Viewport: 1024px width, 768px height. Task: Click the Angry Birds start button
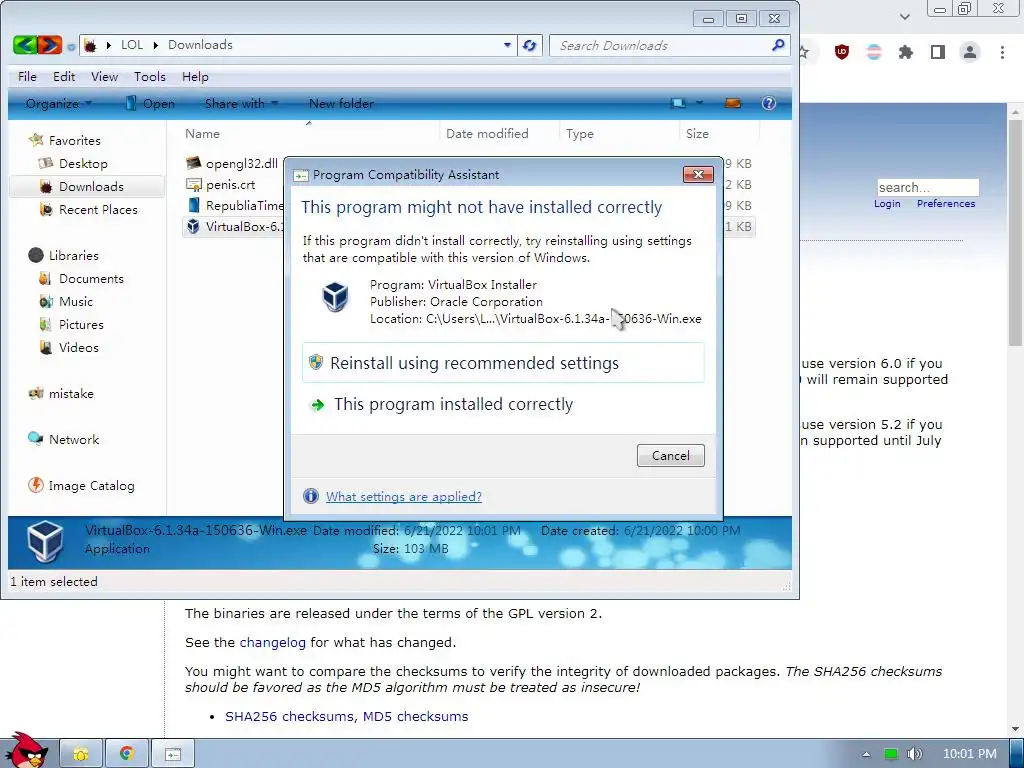pos(26,751)
